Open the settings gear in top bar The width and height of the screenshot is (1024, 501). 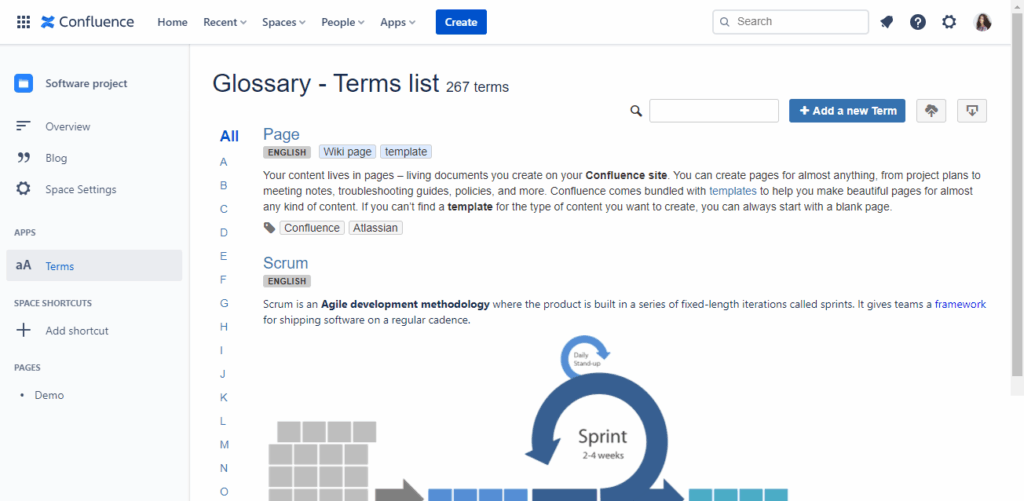pos(949,22)
